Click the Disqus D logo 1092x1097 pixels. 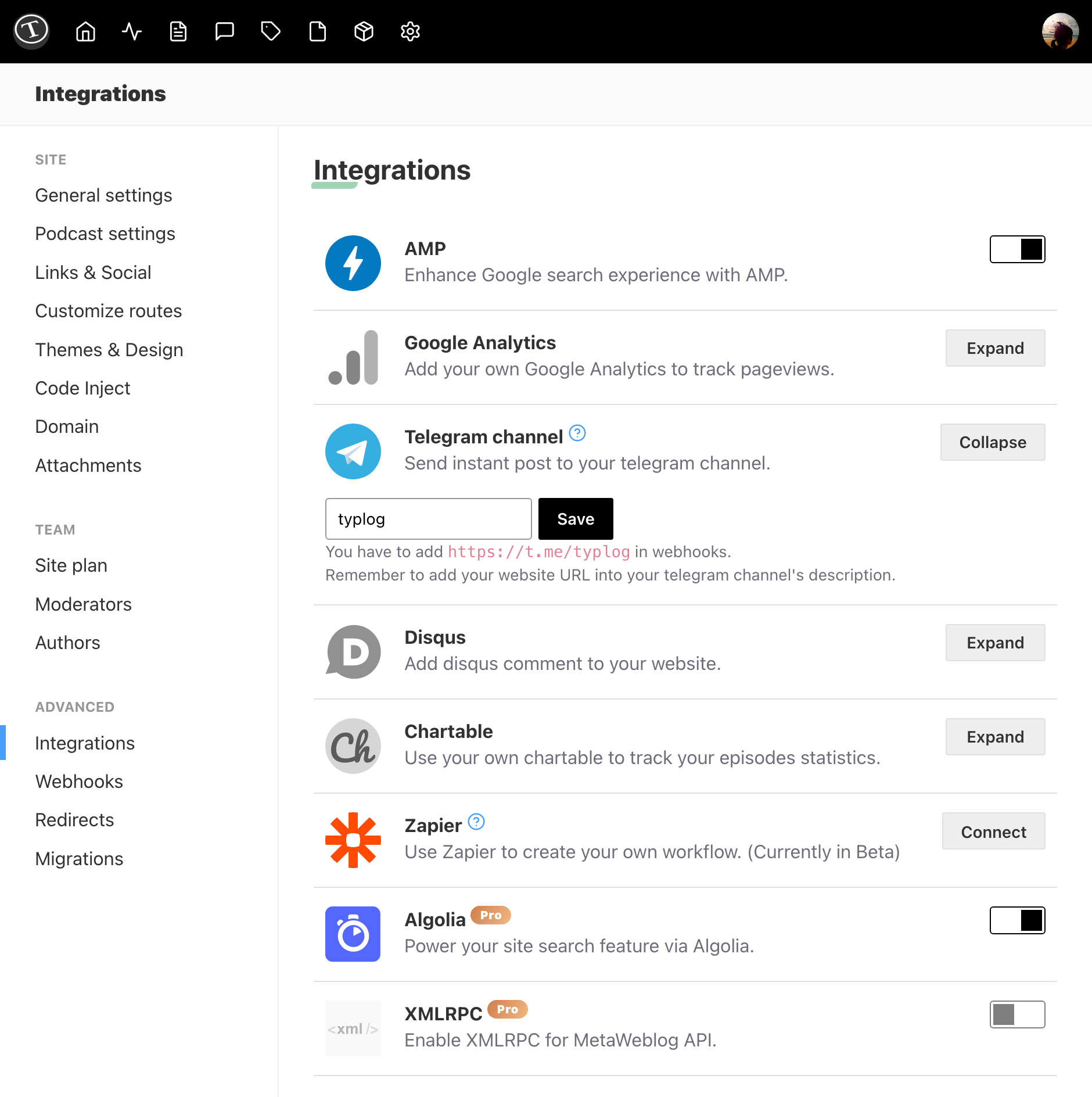(x=353, y=652)
